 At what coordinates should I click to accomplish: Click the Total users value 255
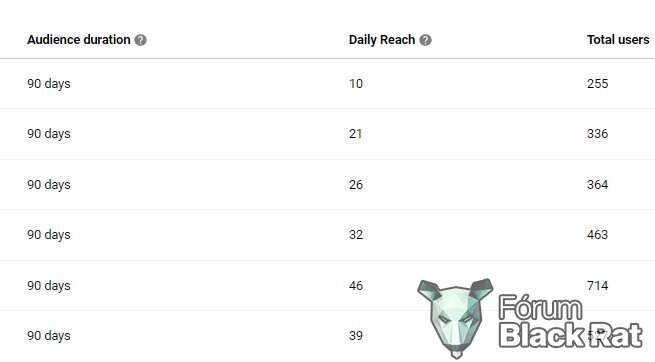point(597,84)
